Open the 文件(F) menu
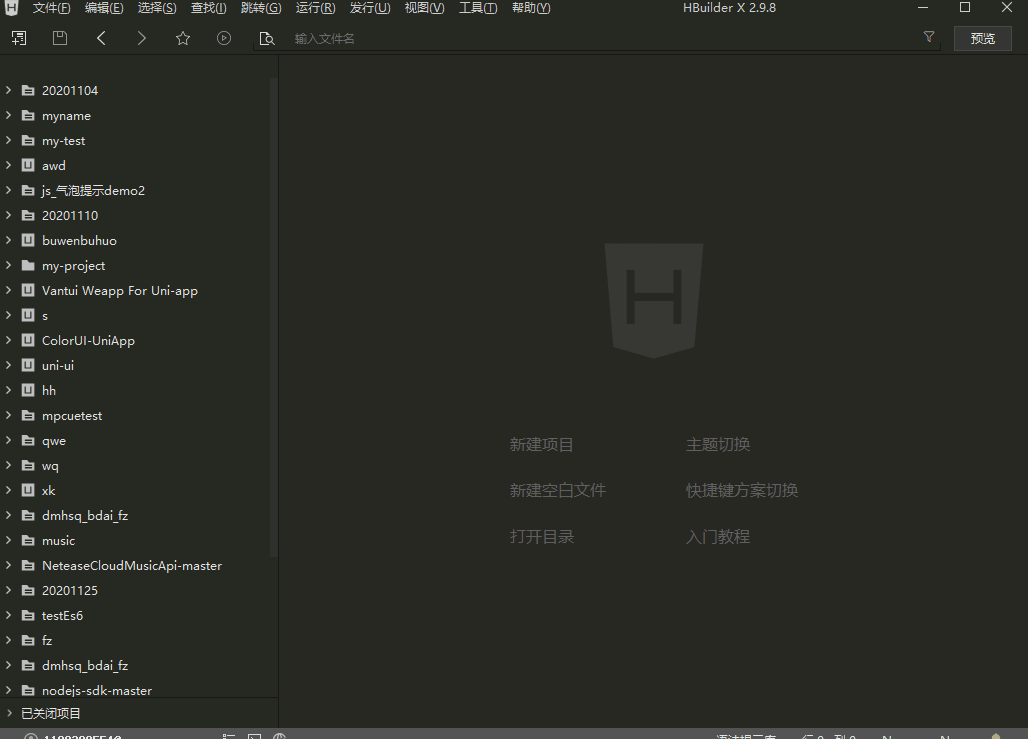The width and height of the screenshot is (1028, 739). (51, 8)
